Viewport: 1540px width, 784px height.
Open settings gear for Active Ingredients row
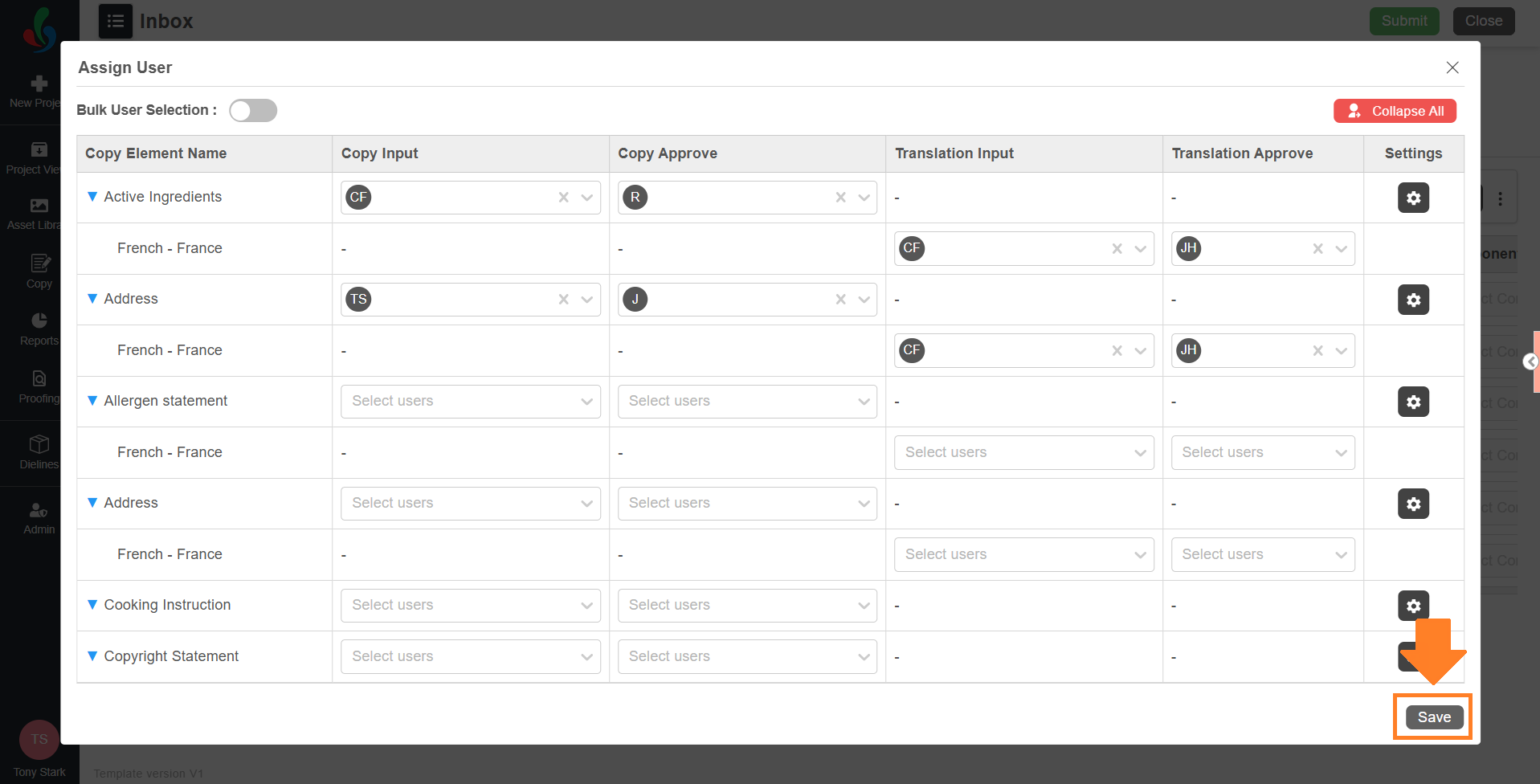(1413, 198)
